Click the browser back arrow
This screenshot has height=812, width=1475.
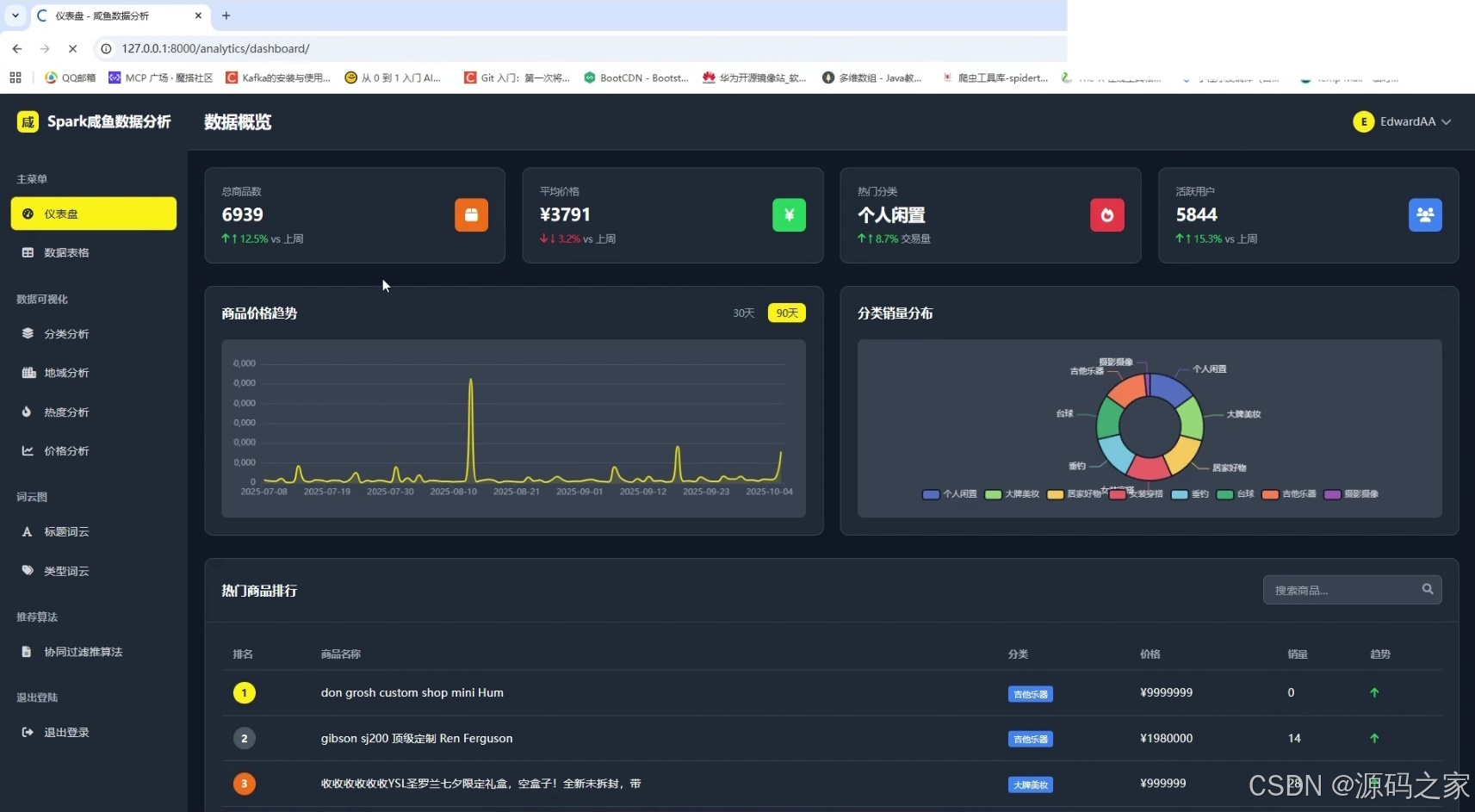[x=17, y=49]
